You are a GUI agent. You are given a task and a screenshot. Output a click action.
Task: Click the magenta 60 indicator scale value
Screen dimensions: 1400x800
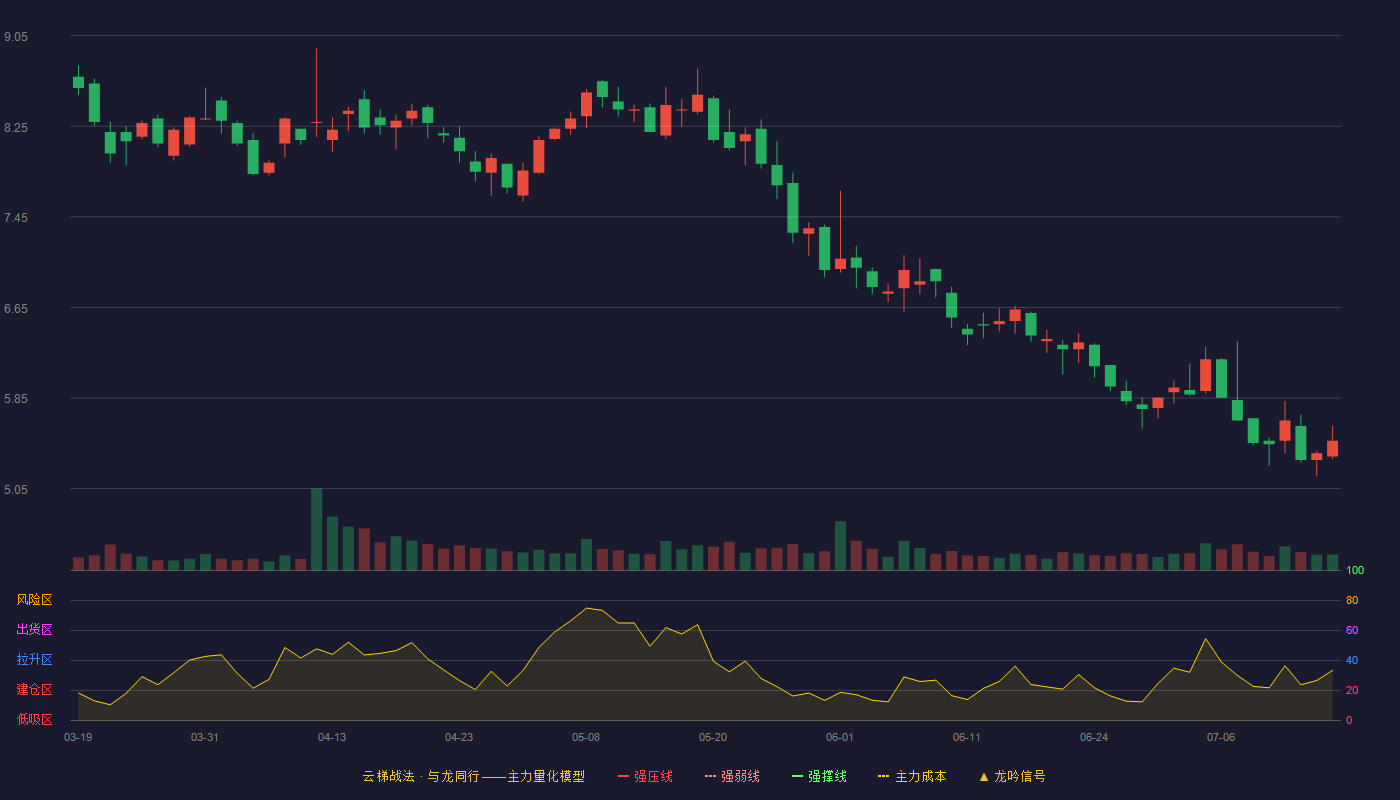pyautogui.click(x=1352, y=631)
